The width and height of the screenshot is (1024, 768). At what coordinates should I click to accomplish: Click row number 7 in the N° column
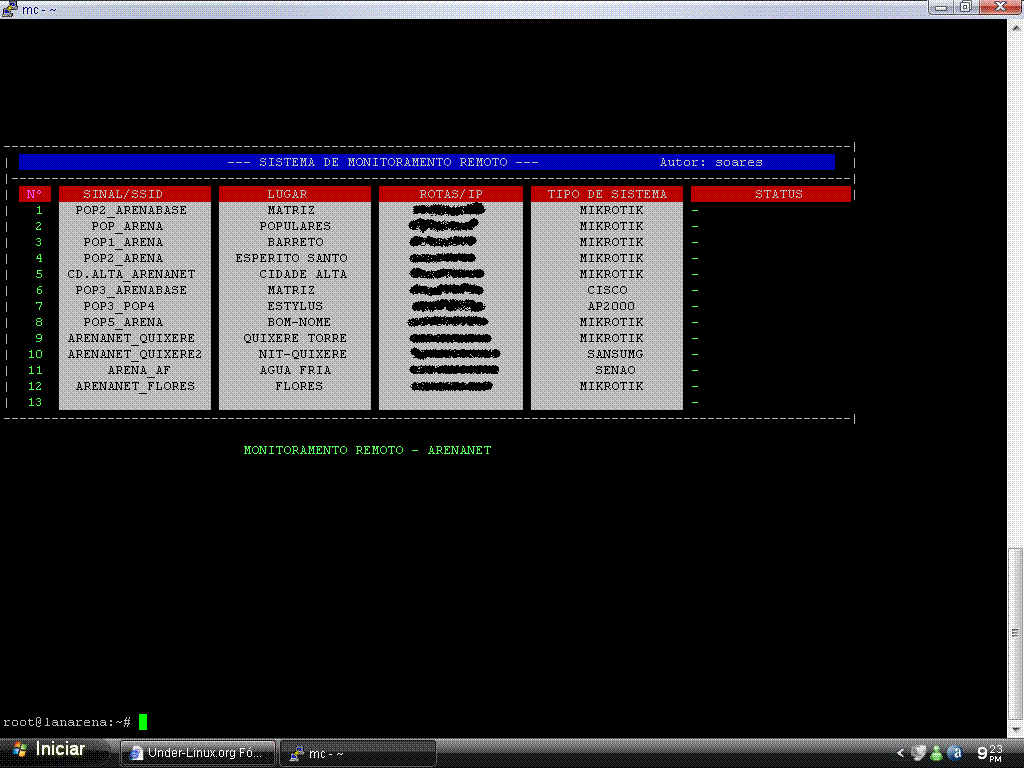click(39, 306)
